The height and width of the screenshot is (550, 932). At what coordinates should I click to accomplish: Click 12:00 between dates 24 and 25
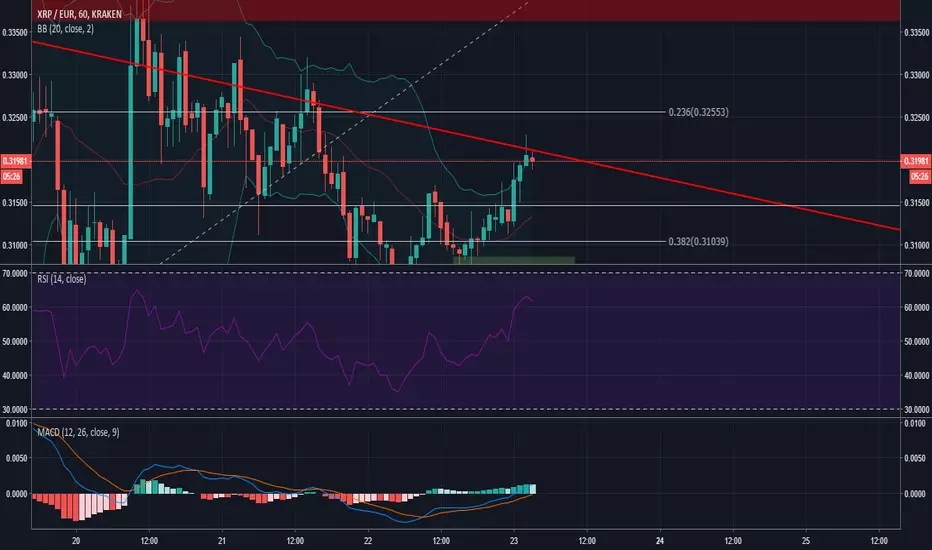coord(733,540)
